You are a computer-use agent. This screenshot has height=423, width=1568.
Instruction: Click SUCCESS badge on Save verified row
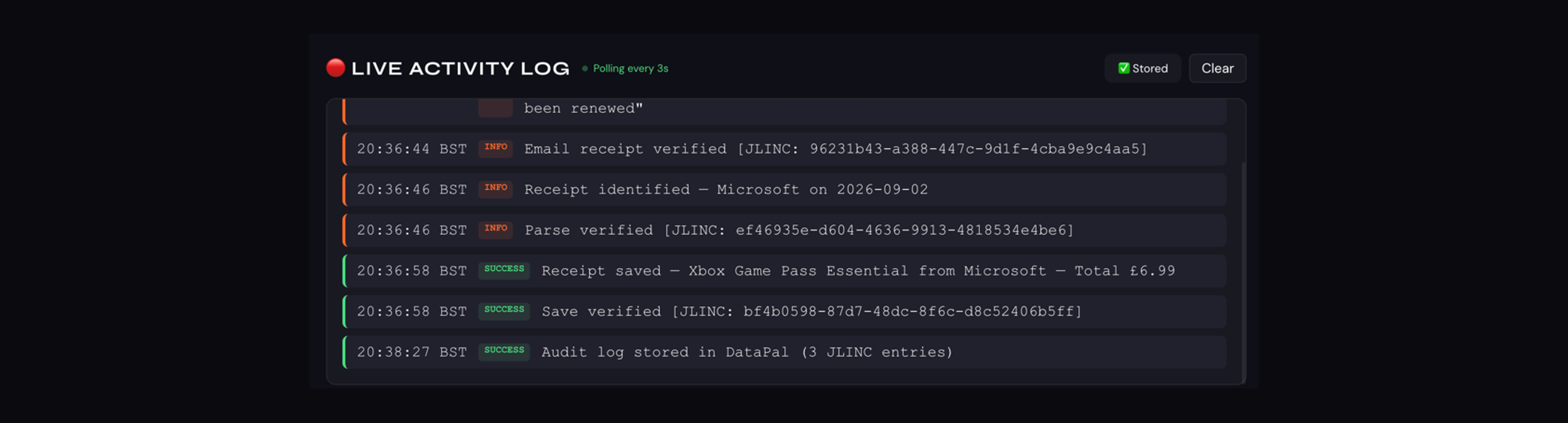(504, 311)
